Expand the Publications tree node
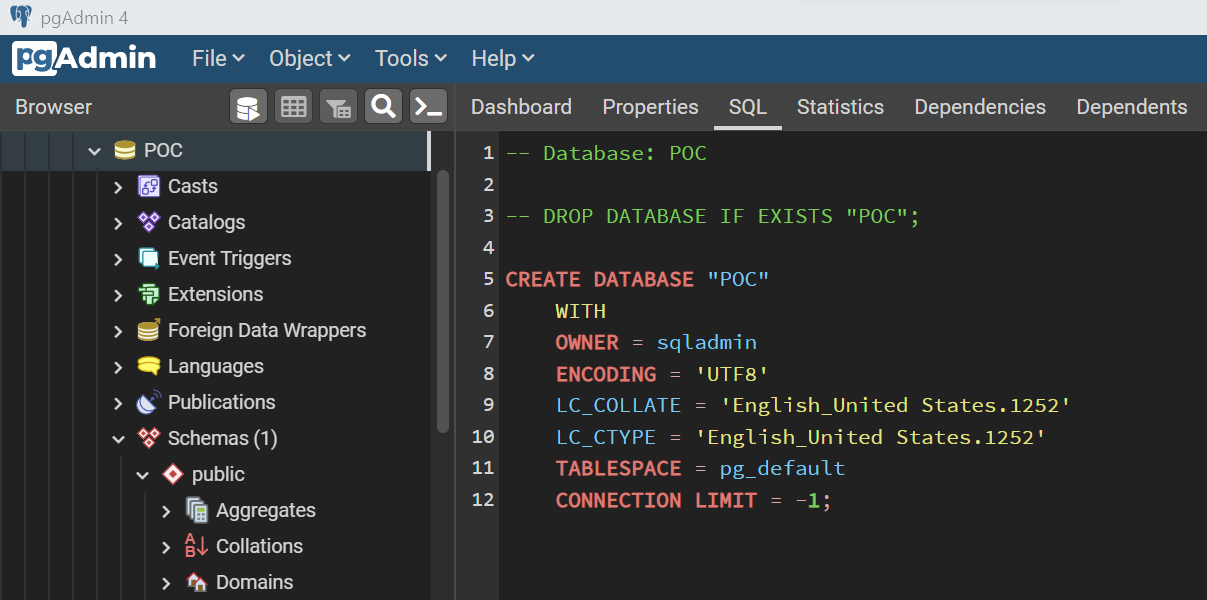This screenshot has width=1207, height=600. pyautogui.click(x=119, y=403)
